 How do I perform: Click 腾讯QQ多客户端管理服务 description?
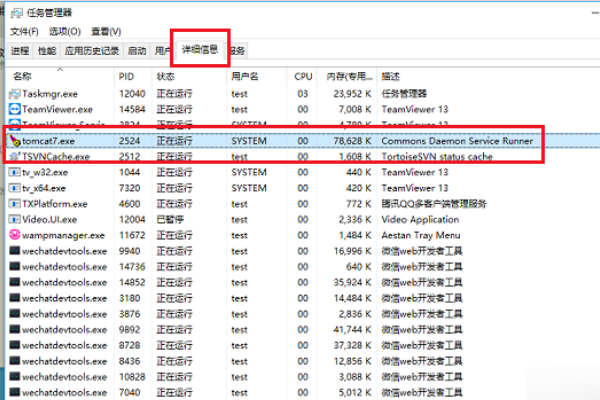click(x=434, y=204)
